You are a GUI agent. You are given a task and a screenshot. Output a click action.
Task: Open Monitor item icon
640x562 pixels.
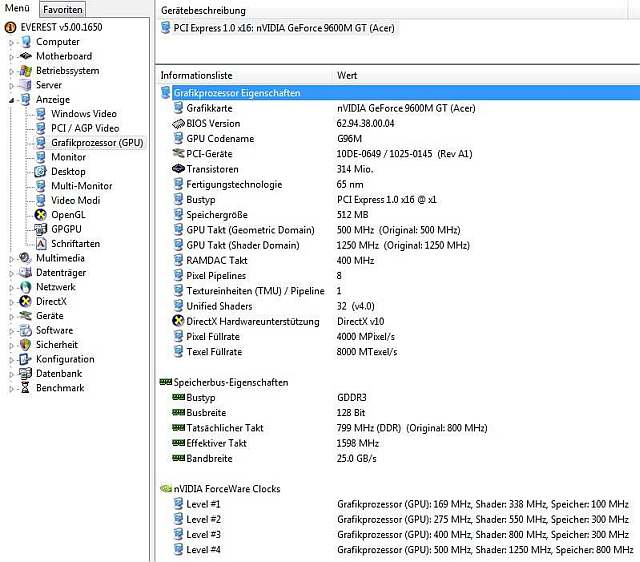[40, 157]
